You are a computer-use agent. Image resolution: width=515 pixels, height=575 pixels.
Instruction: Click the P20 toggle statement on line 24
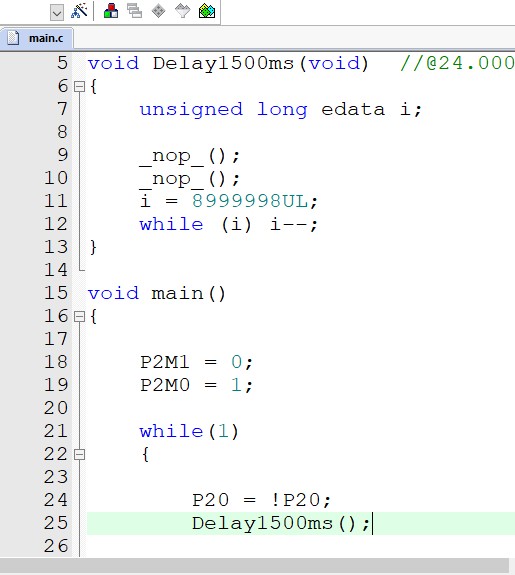coord(261,500)
